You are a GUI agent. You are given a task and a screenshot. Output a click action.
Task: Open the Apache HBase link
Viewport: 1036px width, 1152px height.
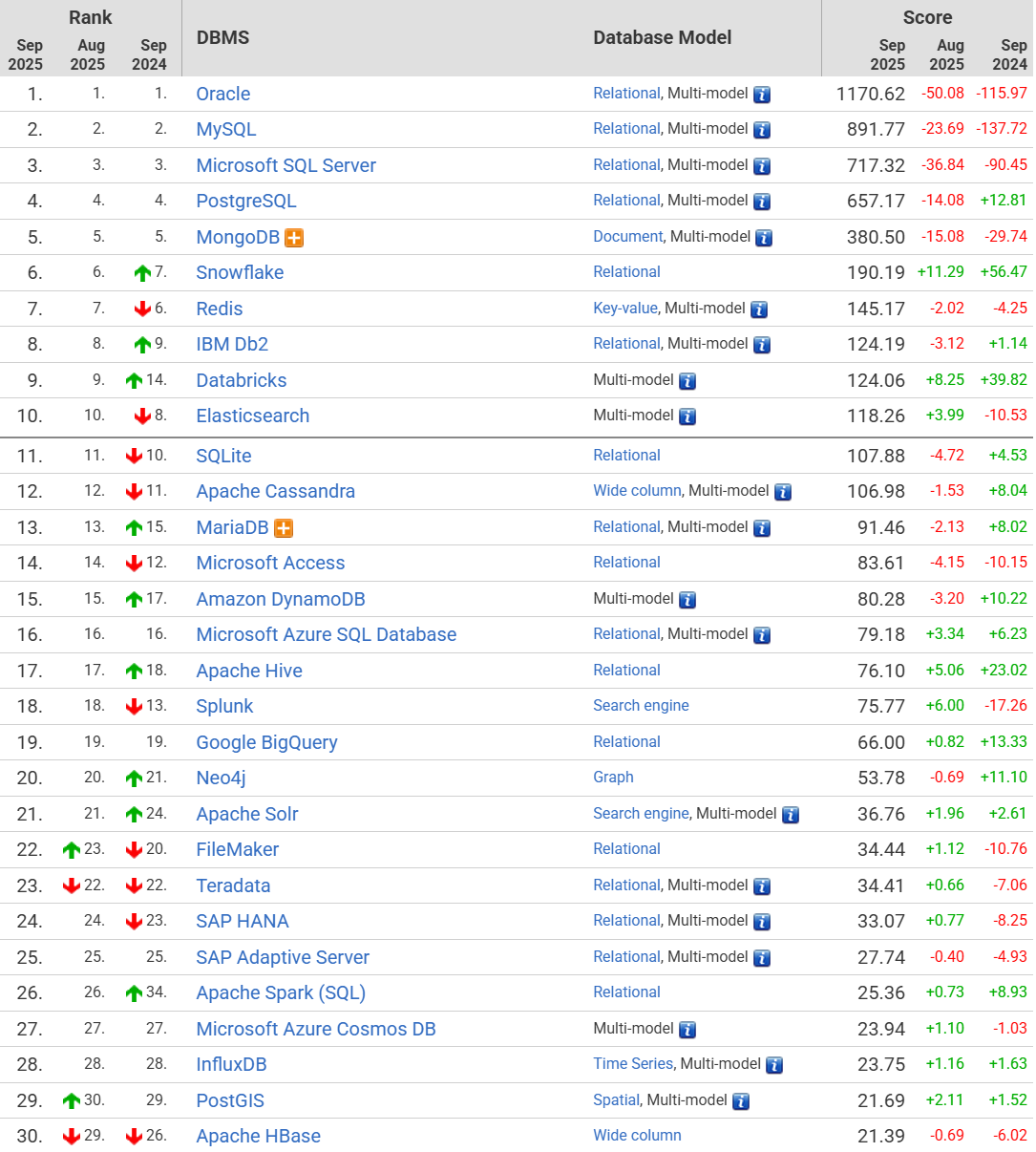[x=258, y=1136]
